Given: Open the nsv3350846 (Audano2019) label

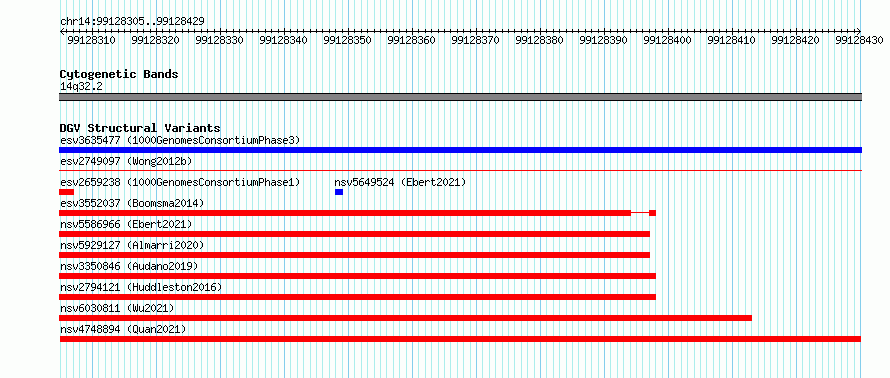Looking at the screenshot, I should pos(129,266).
